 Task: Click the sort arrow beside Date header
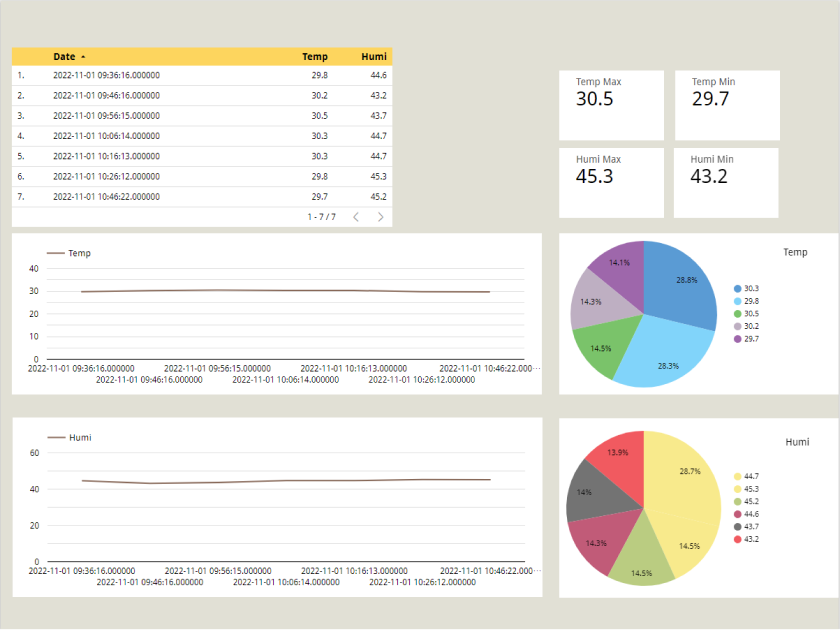pyautogui.click(x=83, y=57)
